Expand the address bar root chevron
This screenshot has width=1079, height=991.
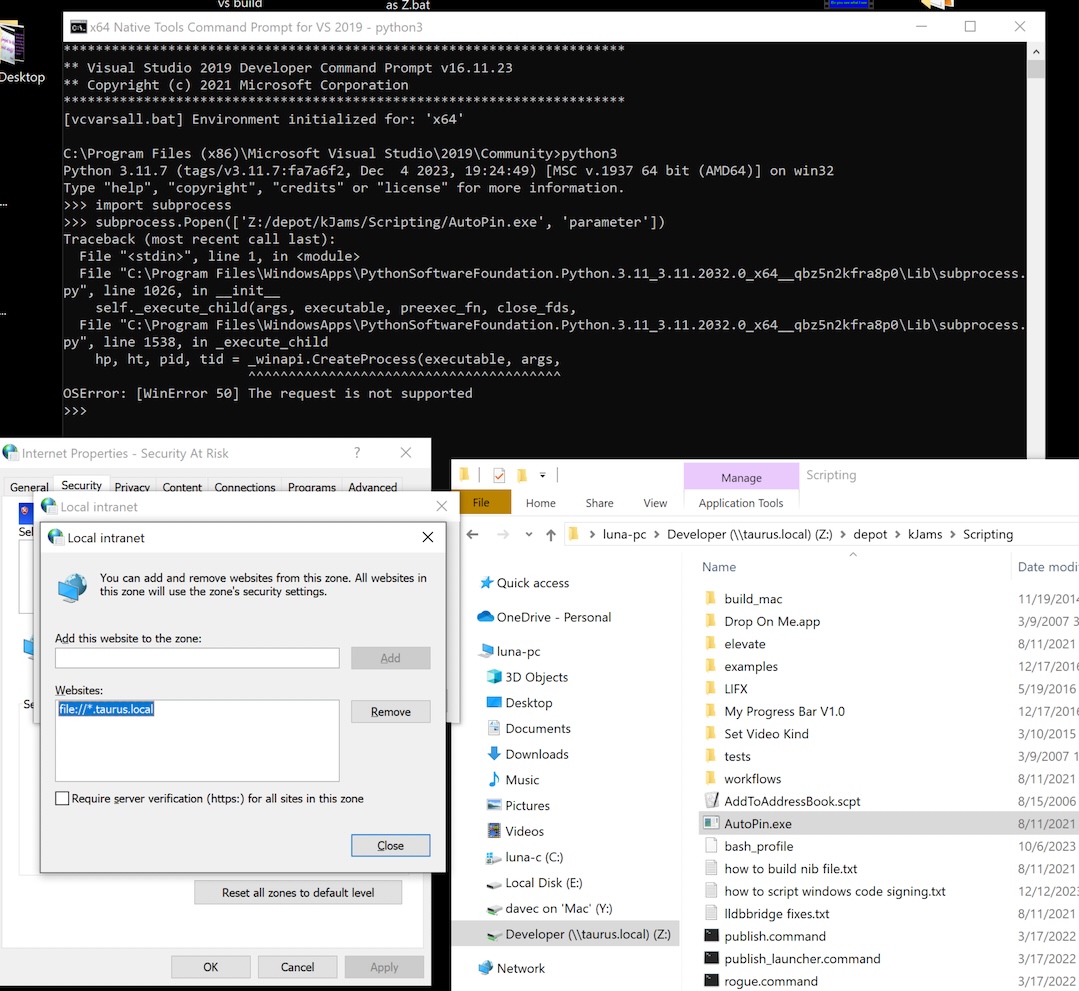pos(591,535)
